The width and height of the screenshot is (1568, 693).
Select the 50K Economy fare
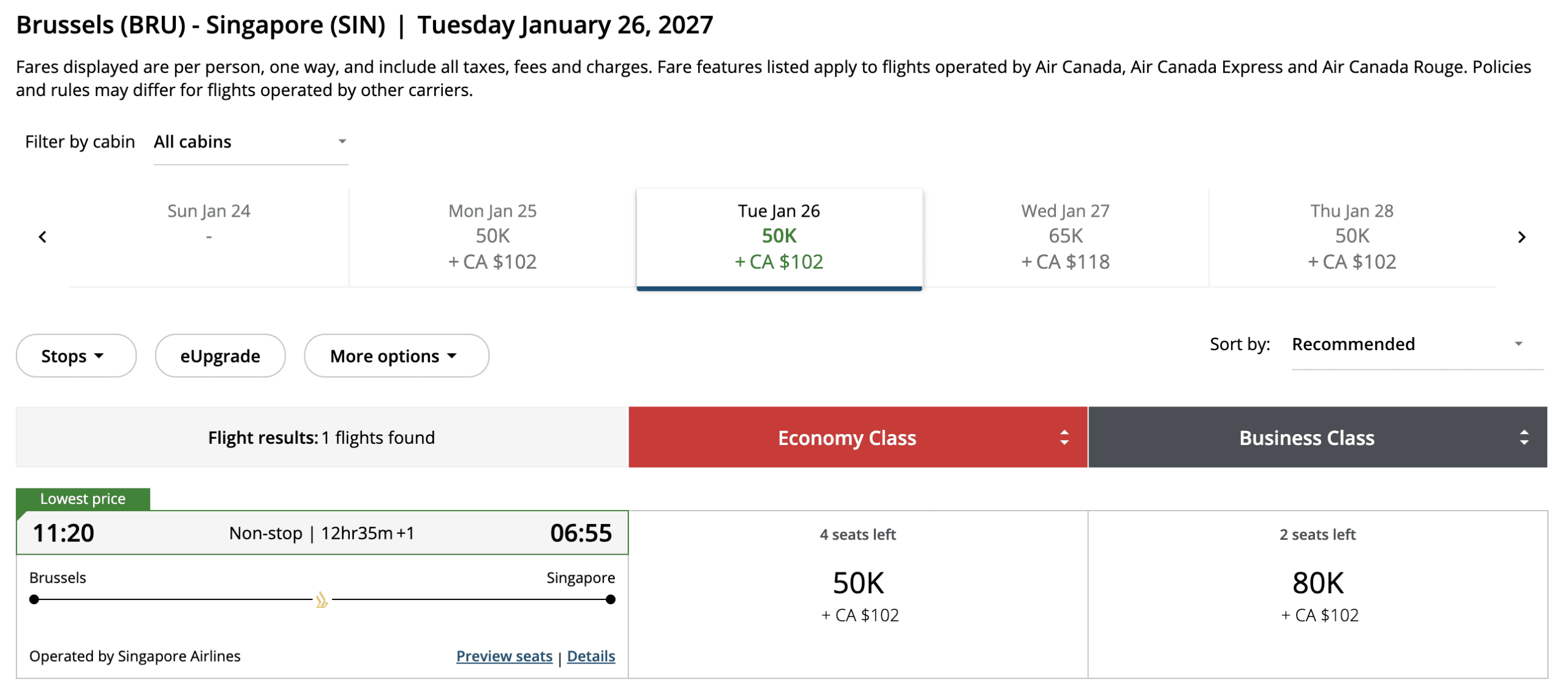[x=858, y=583]
